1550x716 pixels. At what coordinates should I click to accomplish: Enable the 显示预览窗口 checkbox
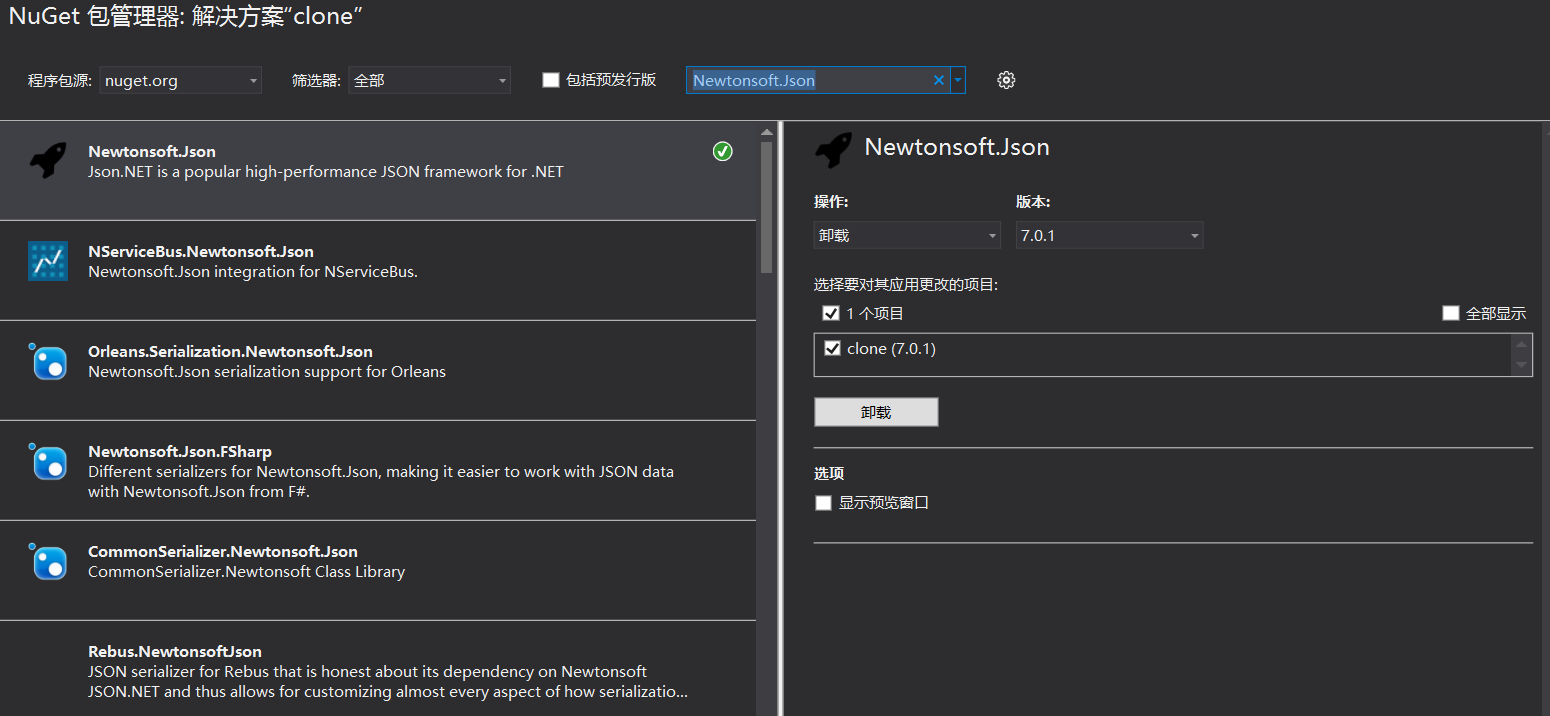(823, 503)
